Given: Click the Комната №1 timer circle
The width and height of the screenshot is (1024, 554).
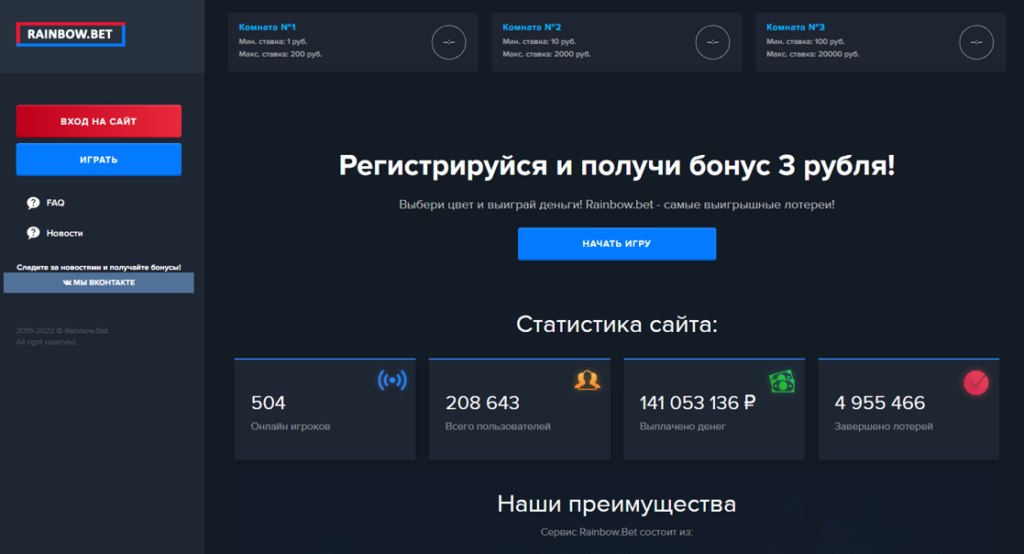Looking at the screenshot, I should coord(449,42).
